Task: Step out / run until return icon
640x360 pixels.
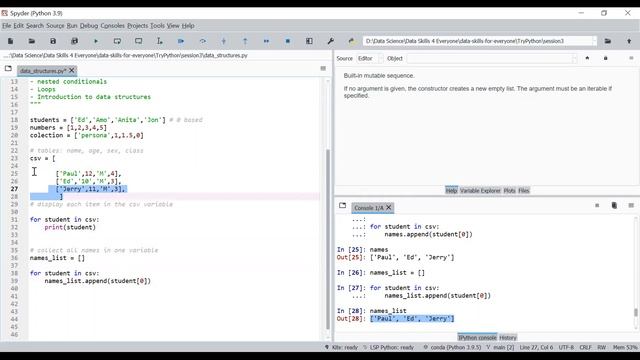Action: coord(245,41)
